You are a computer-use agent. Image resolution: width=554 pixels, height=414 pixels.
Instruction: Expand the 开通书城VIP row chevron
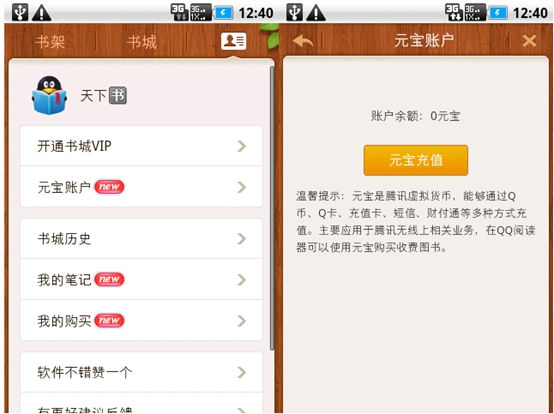tap(242, 146)
